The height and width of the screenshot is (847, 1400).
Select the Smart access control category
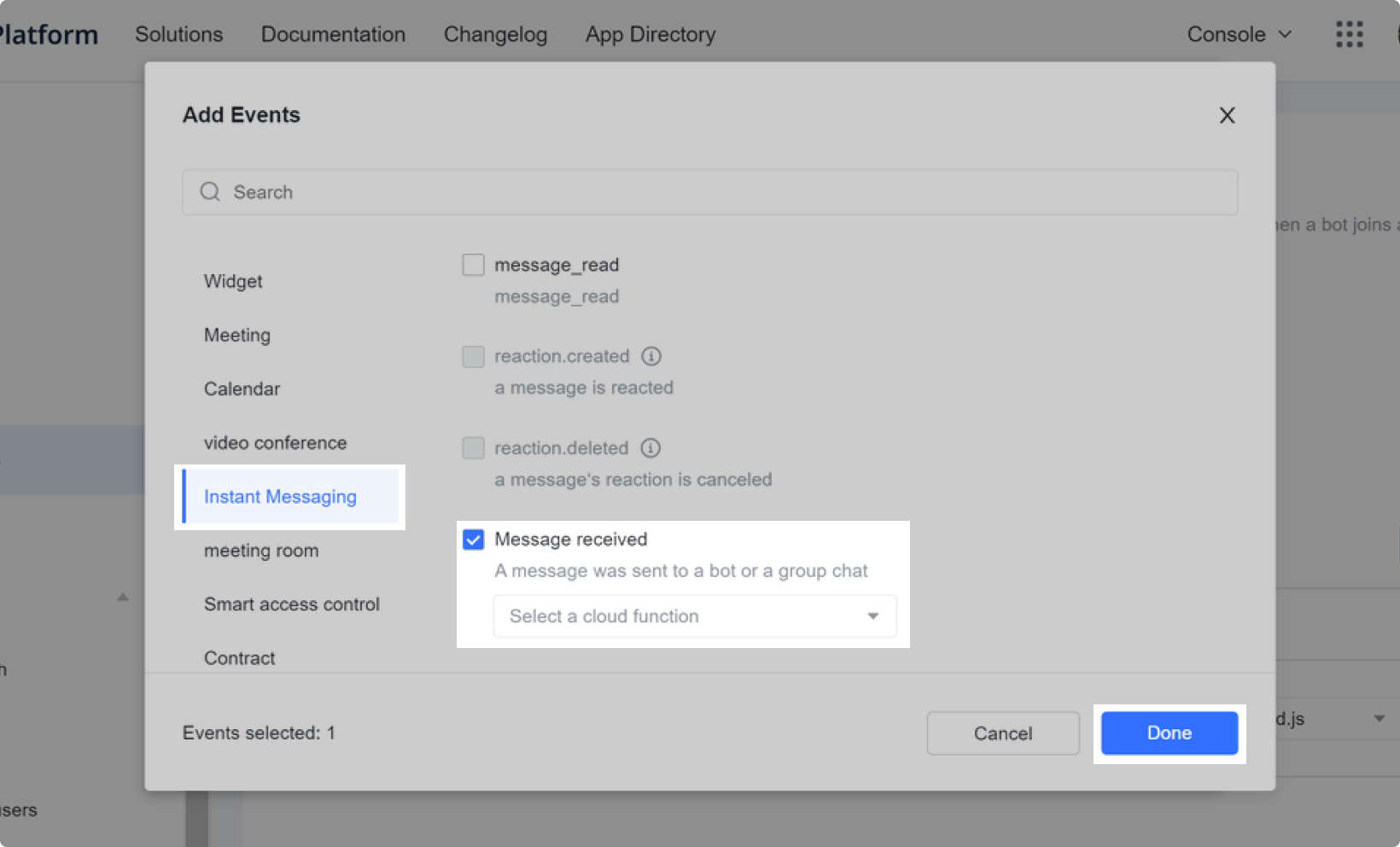(x=291, y=605)
